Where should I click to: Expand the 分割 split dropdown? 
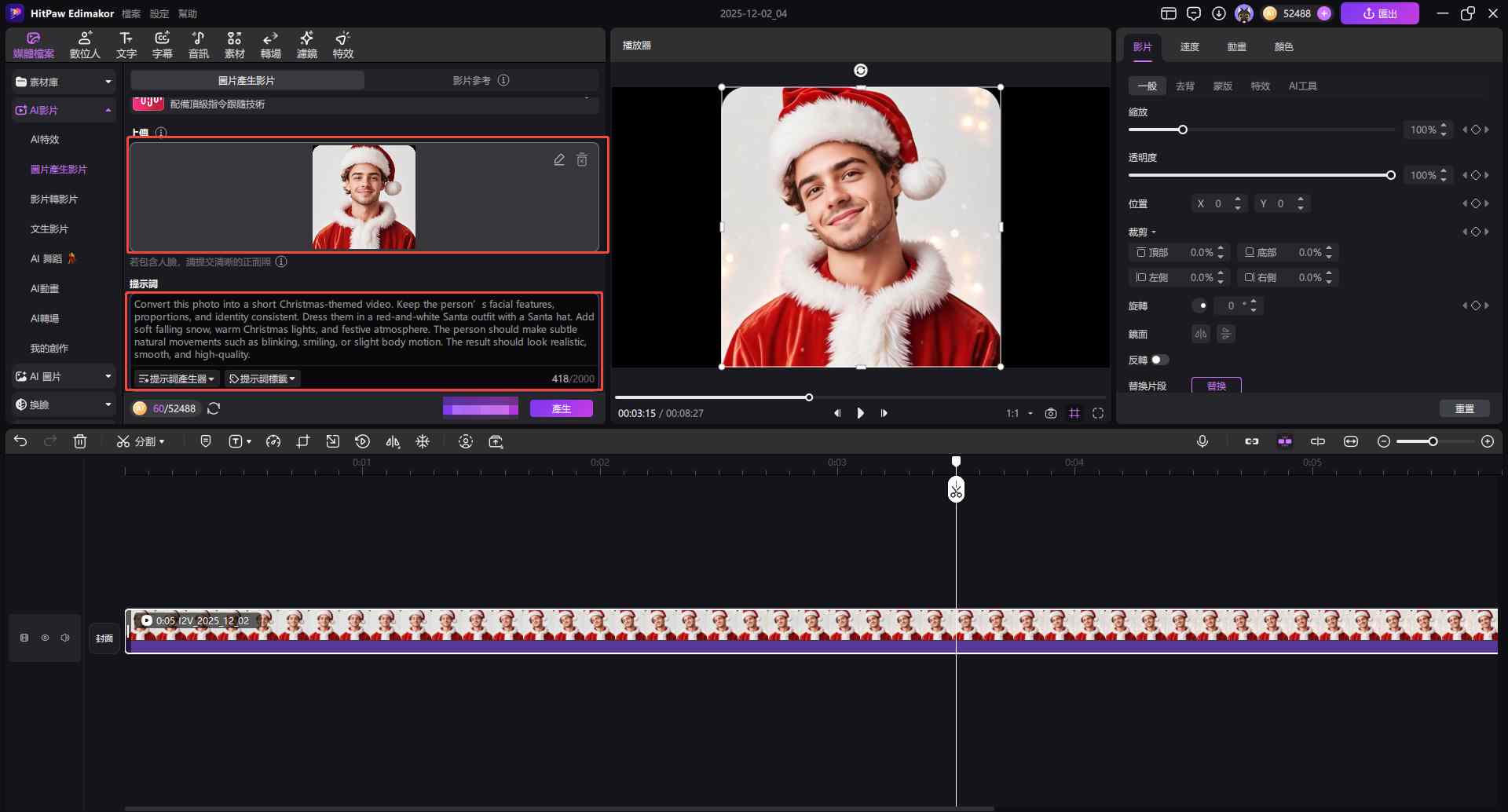(162, 442)
